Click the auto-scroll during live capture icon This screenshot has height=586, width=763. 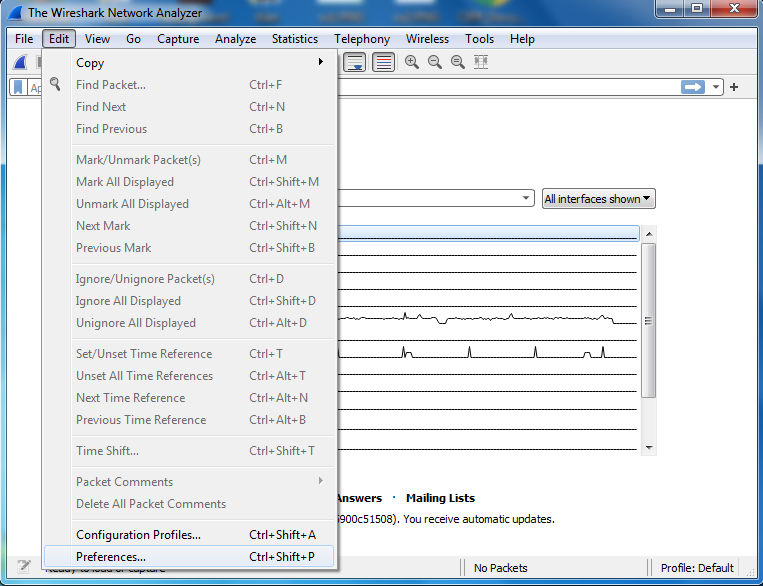point(354,62)
